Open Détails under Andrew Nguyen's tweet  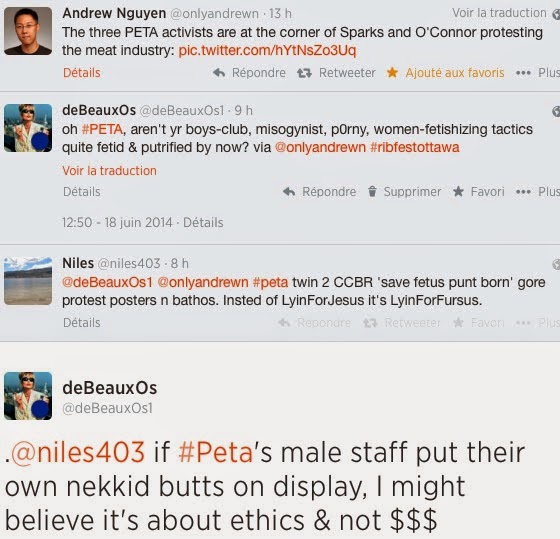(81, 73)
